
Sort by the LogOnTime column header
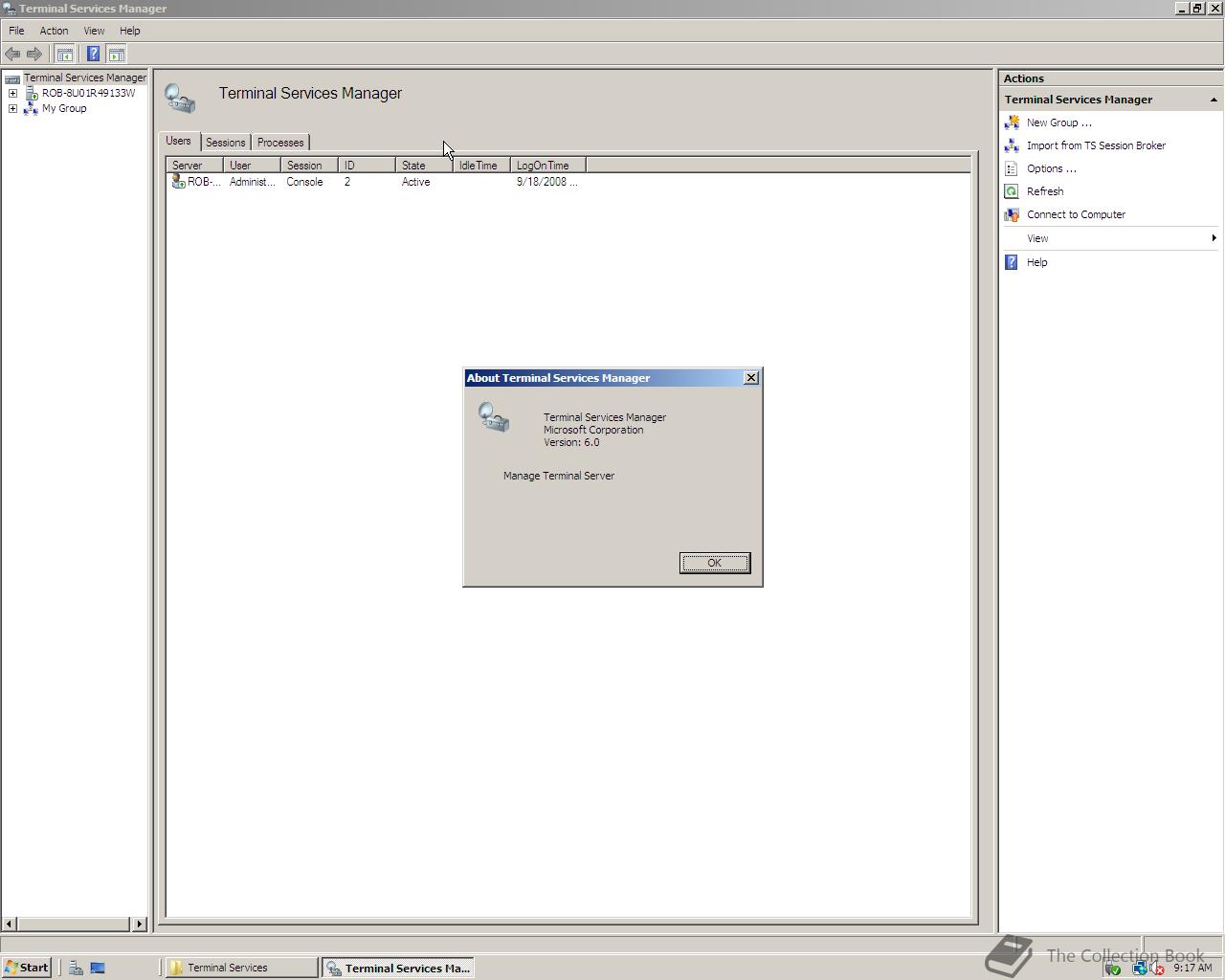pos(547,166)
